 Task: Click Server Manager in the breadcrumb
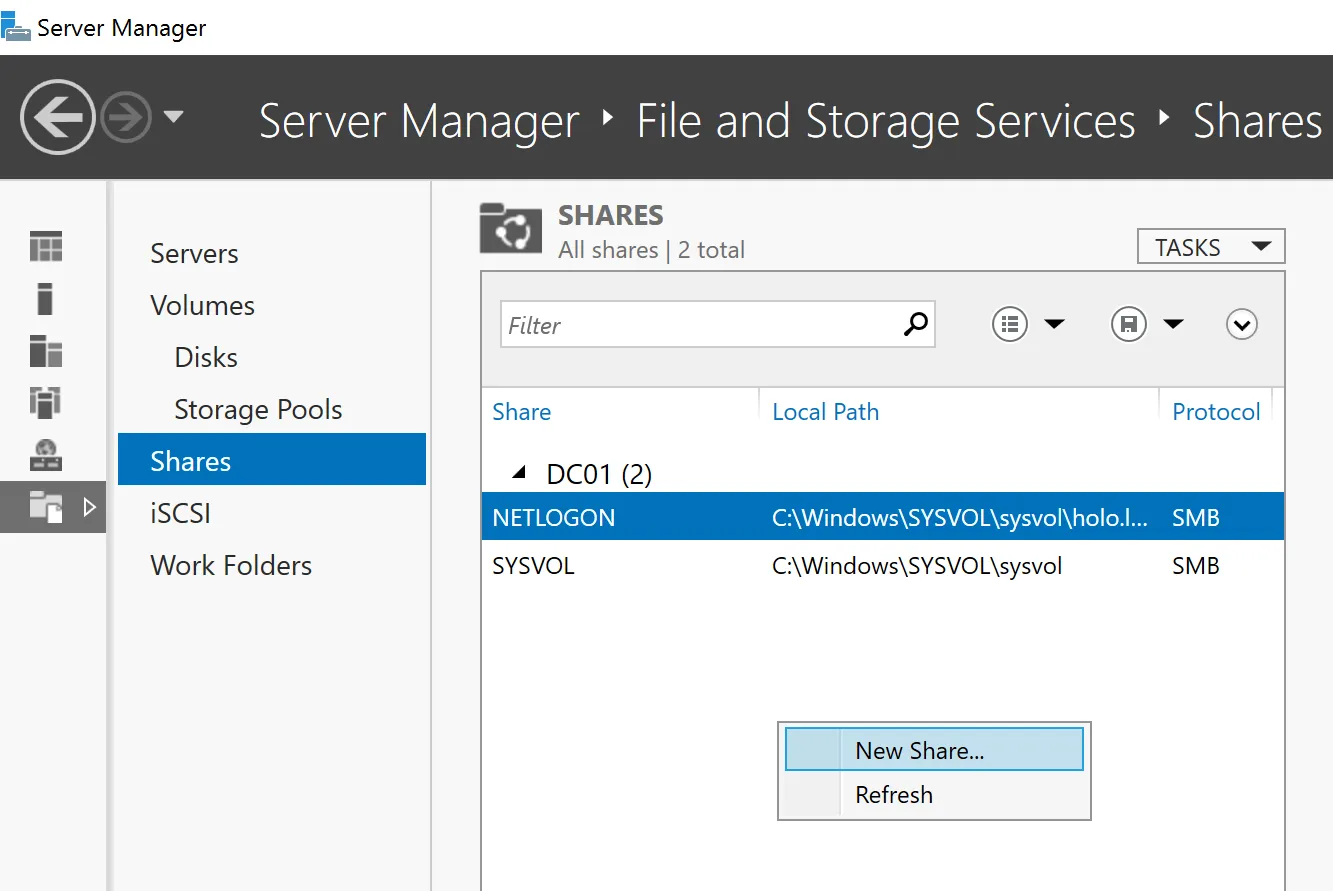418,121
